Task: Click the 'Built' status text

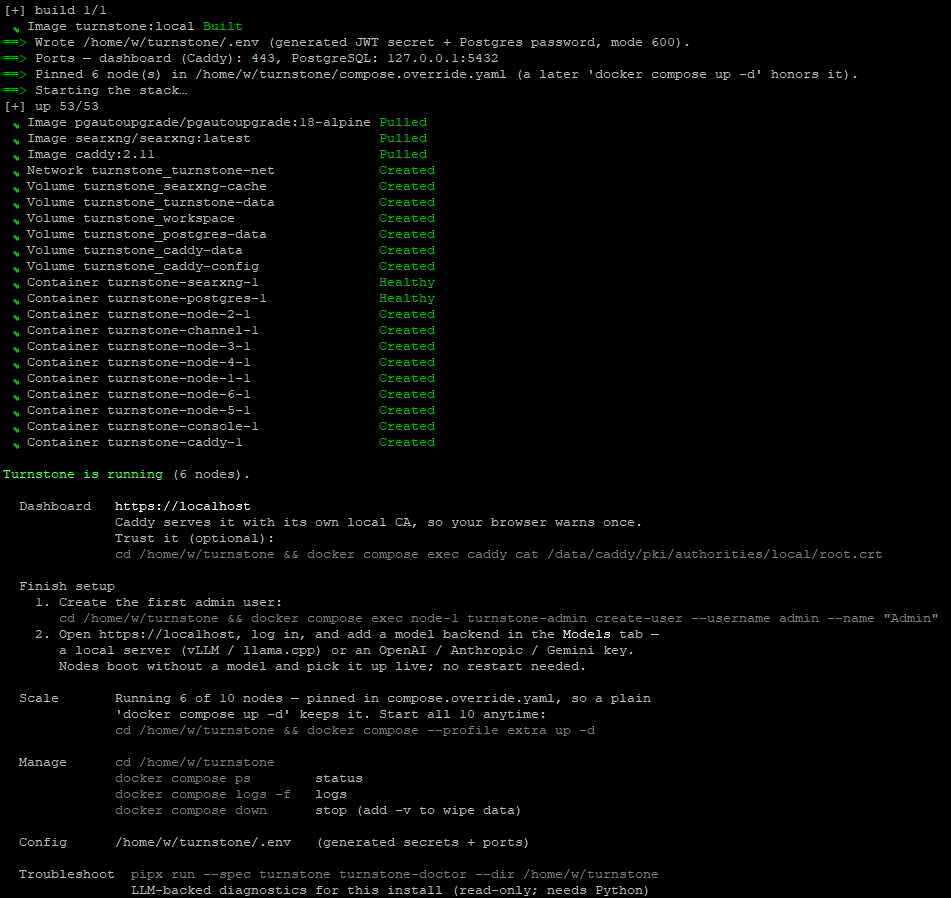Action: pyautogui.click(x=223, y=26)
